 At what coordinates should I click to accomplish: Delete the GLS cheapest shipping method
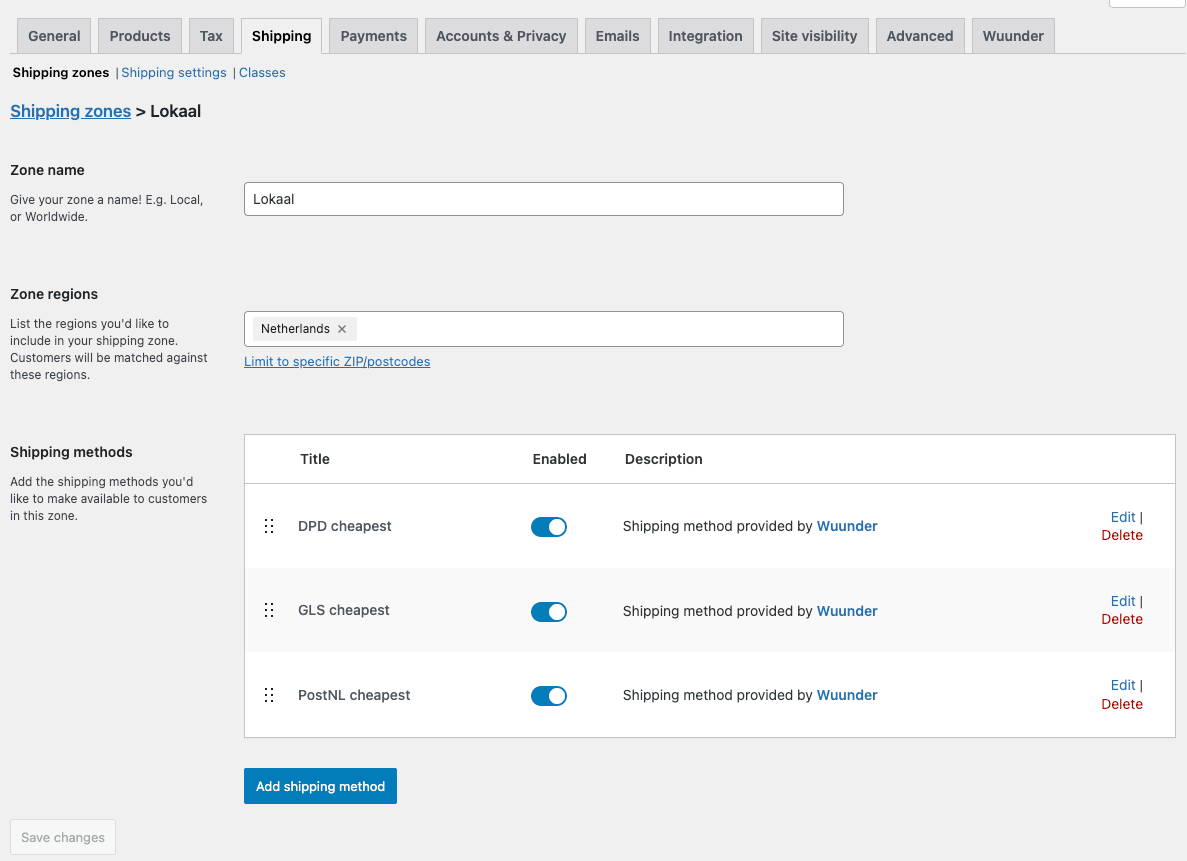[x=1122, y=619]
